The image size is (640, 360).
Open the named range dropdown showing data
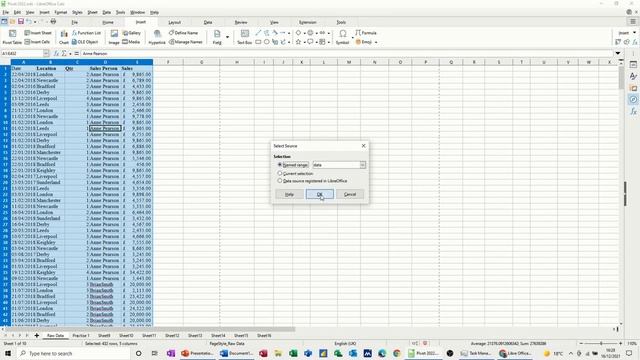click(x=362, y=165)
